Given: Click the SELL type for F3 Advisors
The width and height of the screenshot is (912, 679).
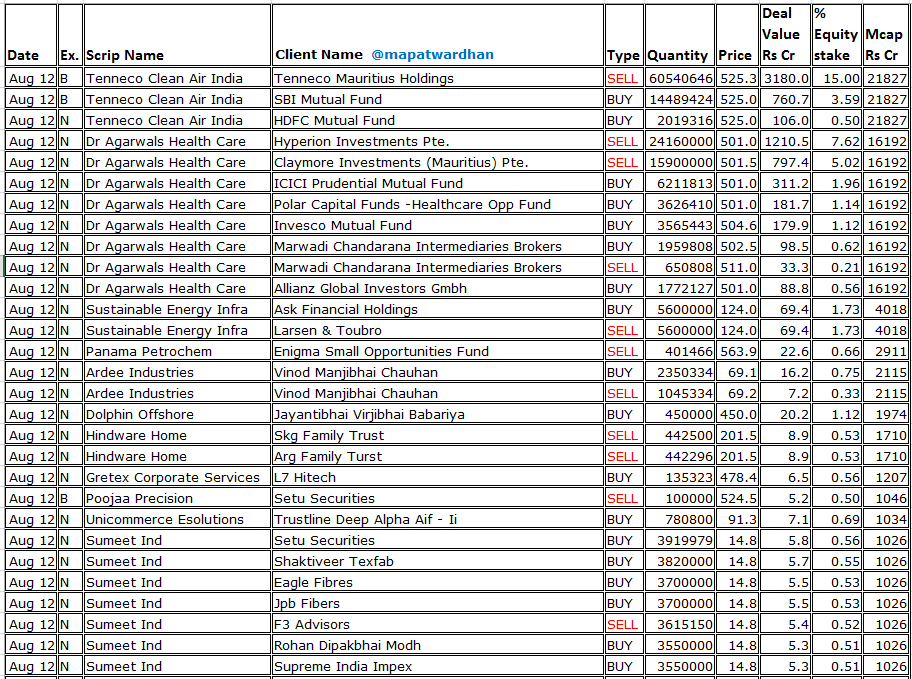Looking at the screenshot, I should [x=622, y=624].
